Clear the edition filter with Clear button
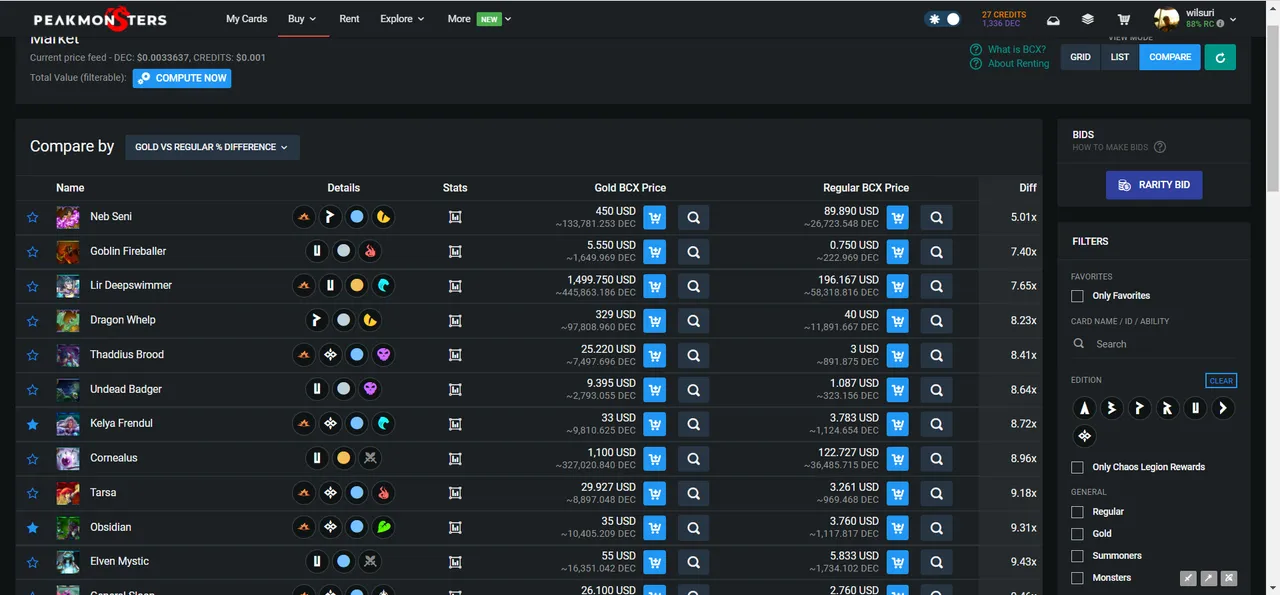This screenshot has width=1280, height=595. pyautogui.click(x=1221, y=381)
